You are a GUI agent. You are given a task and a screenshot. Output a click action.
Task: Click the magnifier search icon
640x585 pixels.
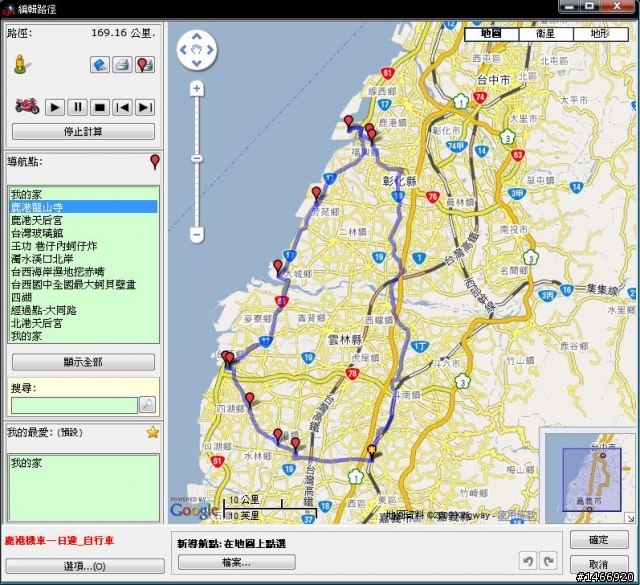[147, 405]
